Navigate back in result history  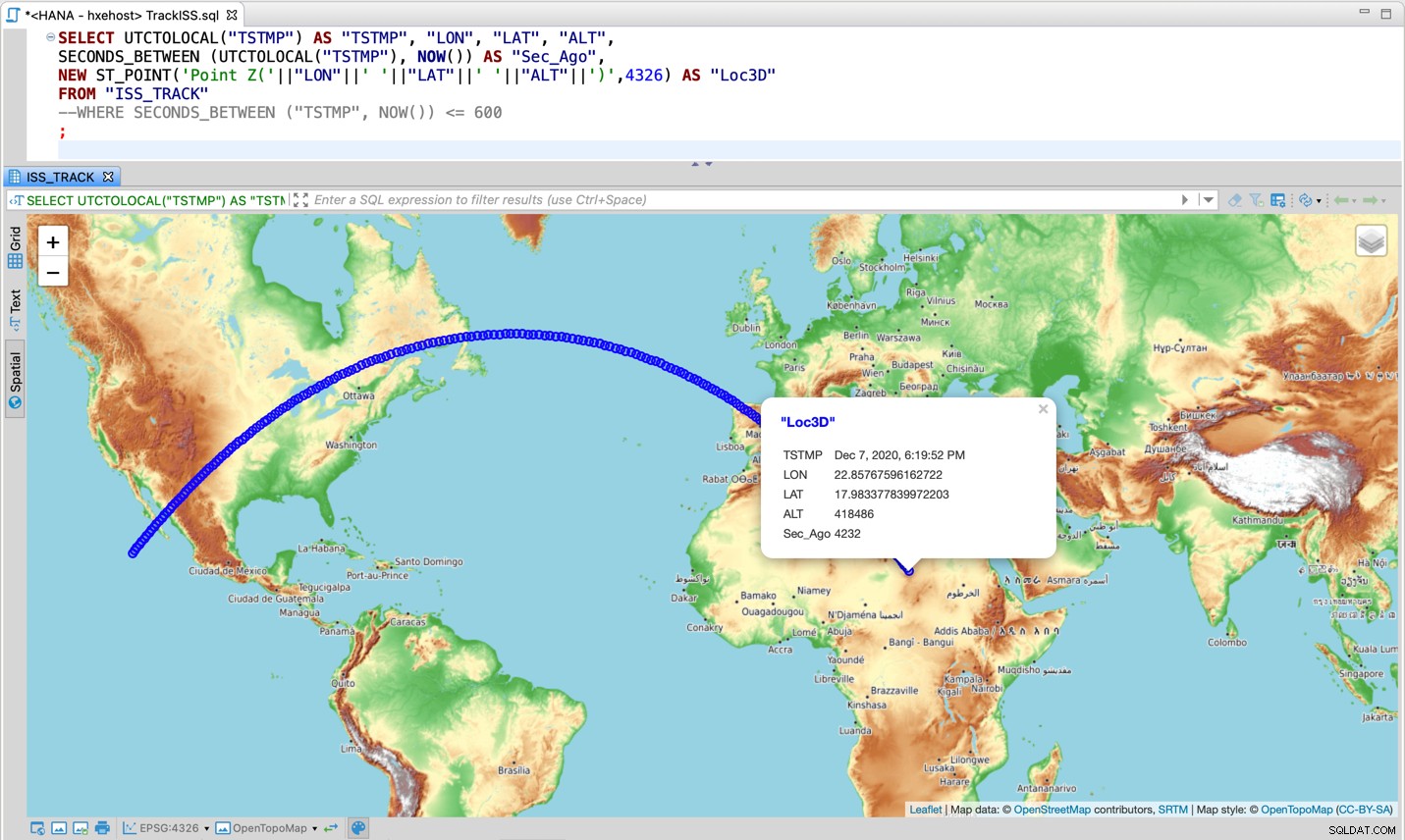(x=1341, y=200)
